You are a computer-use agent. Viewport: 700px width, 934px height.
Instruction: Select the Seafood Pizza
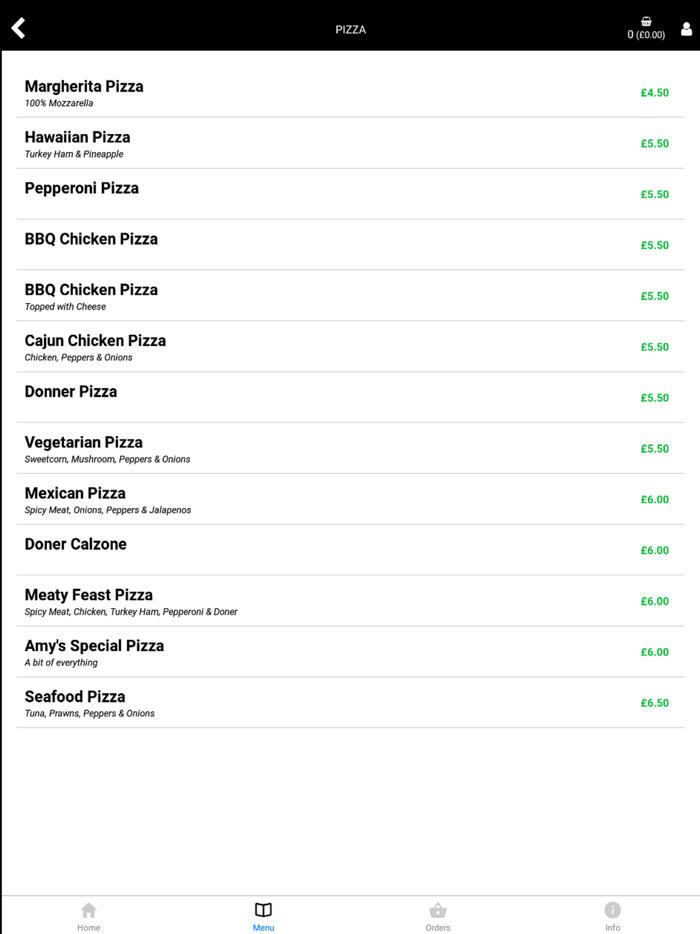[350, 702]
